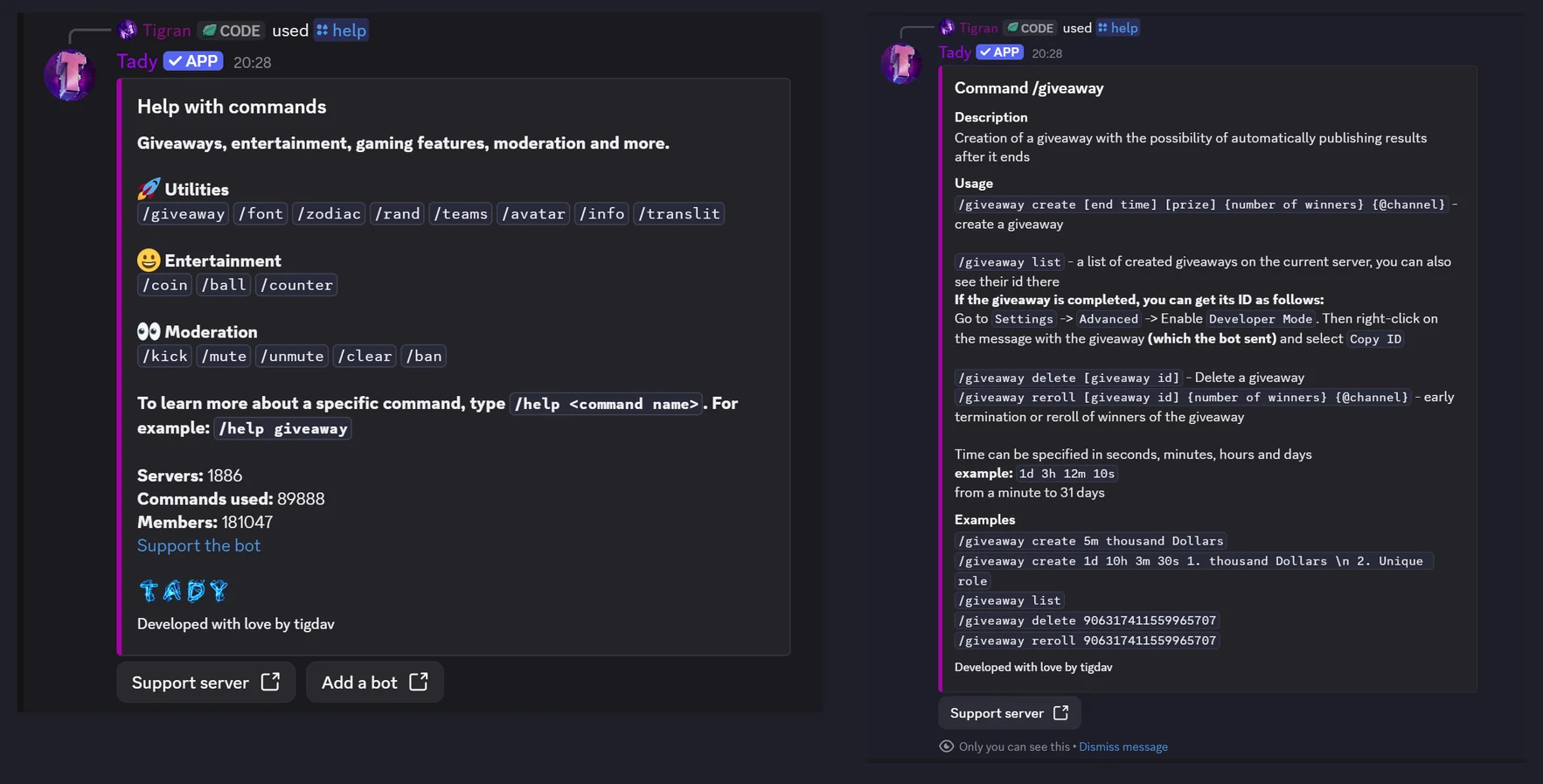Open the help slash command chip in the left message
The image size is (1543, 784).
341,31
